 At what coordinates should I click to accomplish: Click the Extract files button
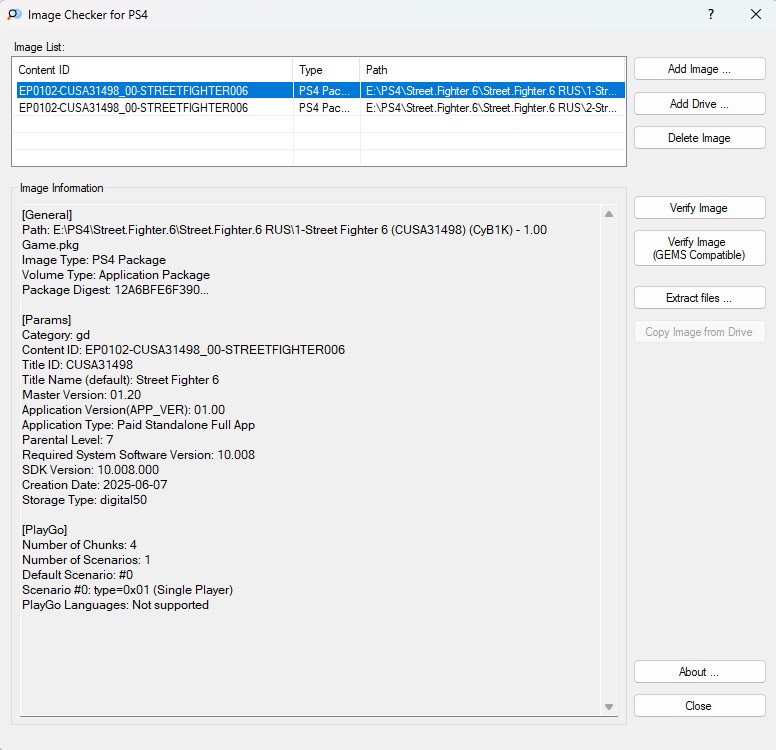(699, 298)
